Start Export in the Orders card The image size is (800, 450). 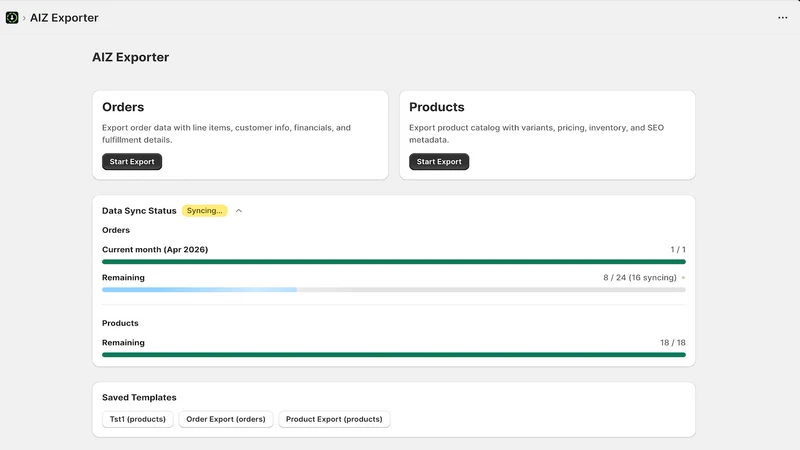(132, 162)
